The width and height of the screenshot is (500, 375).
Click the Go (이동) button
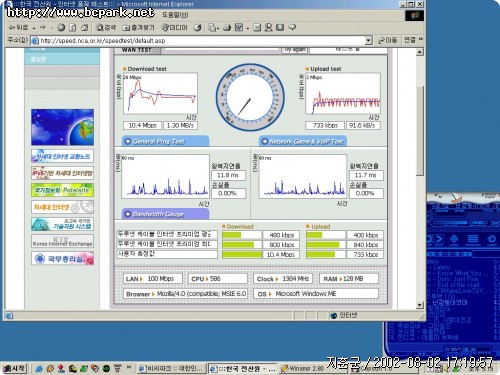(387, 41)
